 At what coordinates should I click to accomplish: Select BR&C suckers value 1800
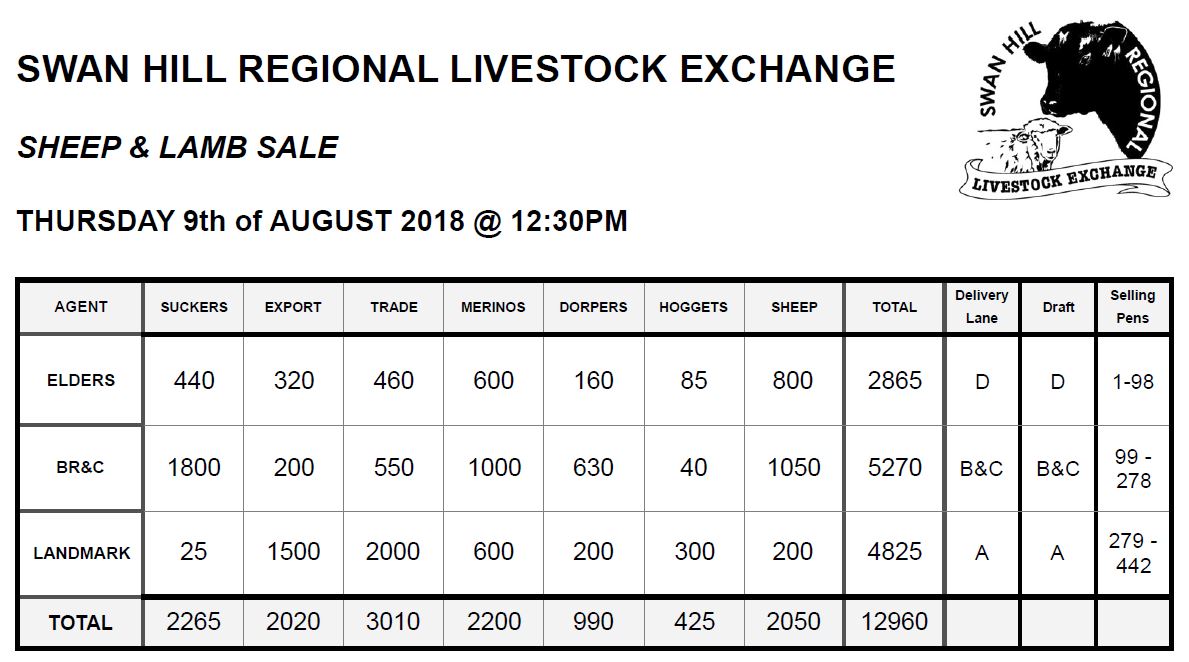193,467
